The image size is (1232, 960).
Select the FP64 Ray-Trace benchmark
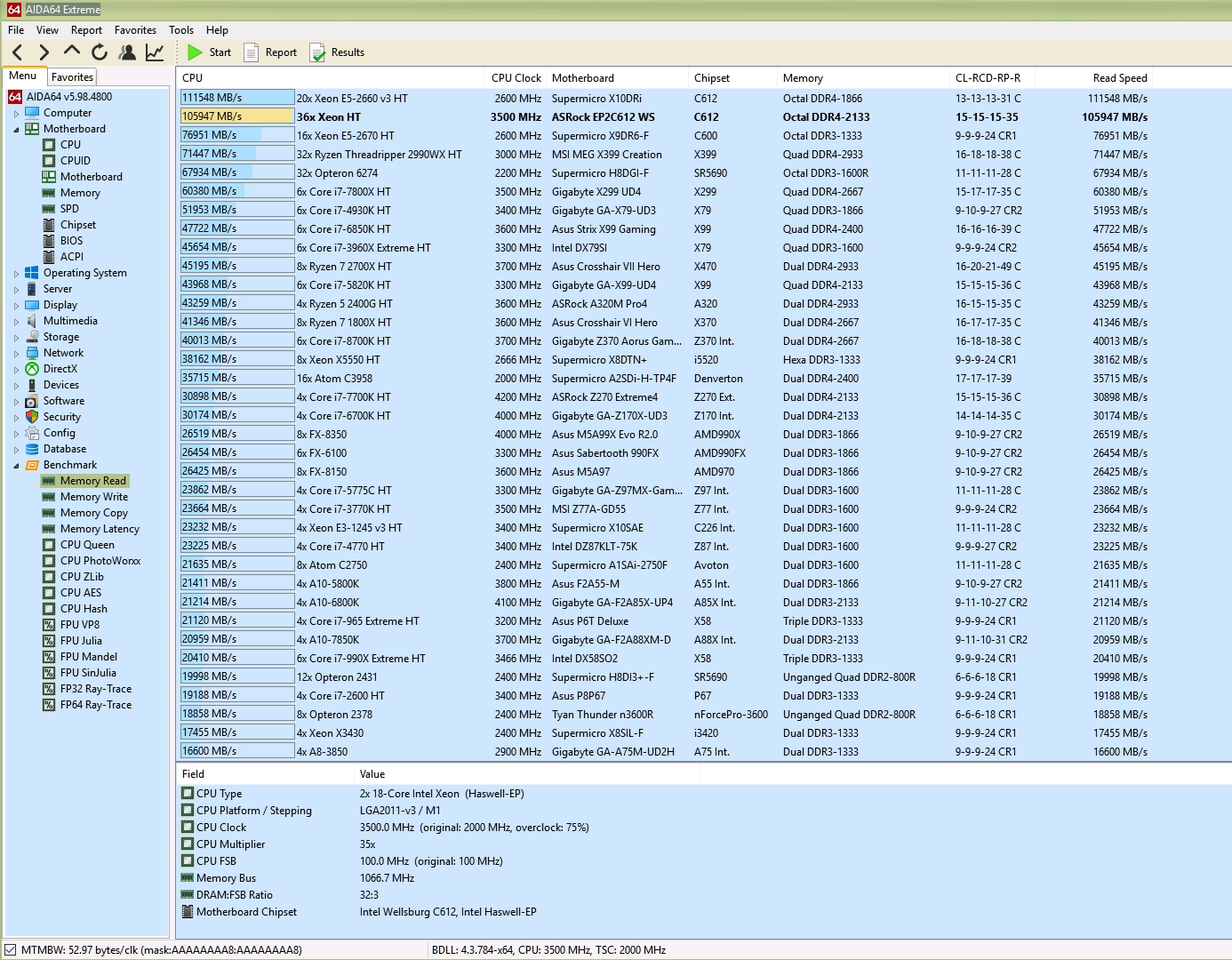click(x=96, y=705)
